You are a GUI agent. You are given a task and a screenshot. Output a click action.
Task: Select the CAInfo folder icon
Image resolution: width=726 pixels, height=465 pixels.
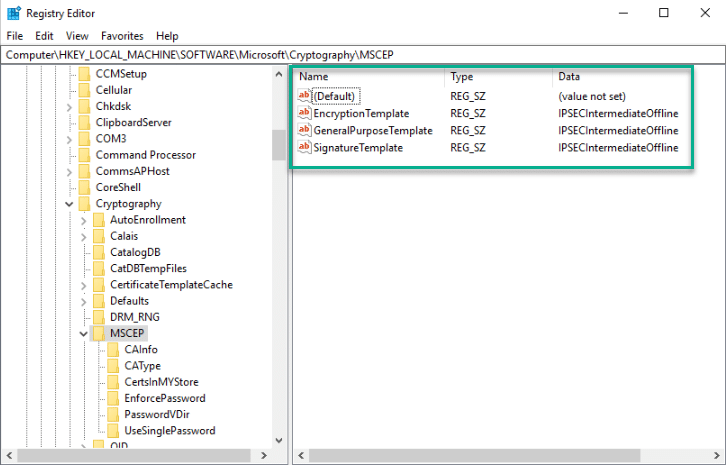click(113, 350)
